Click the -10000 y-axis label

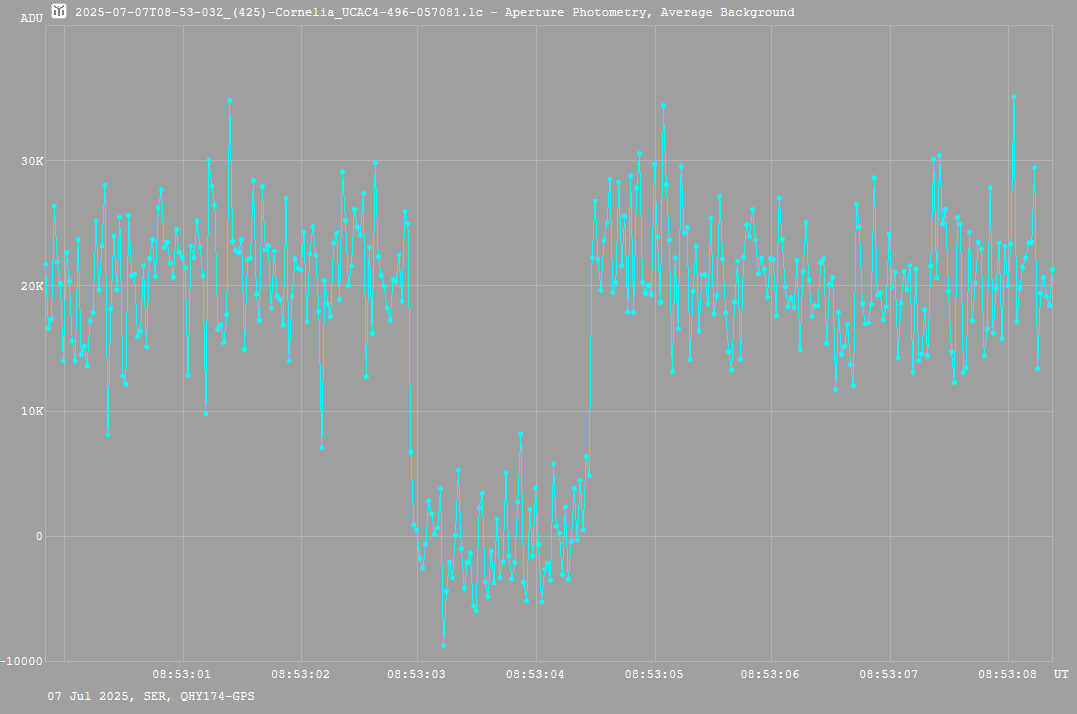24,661
